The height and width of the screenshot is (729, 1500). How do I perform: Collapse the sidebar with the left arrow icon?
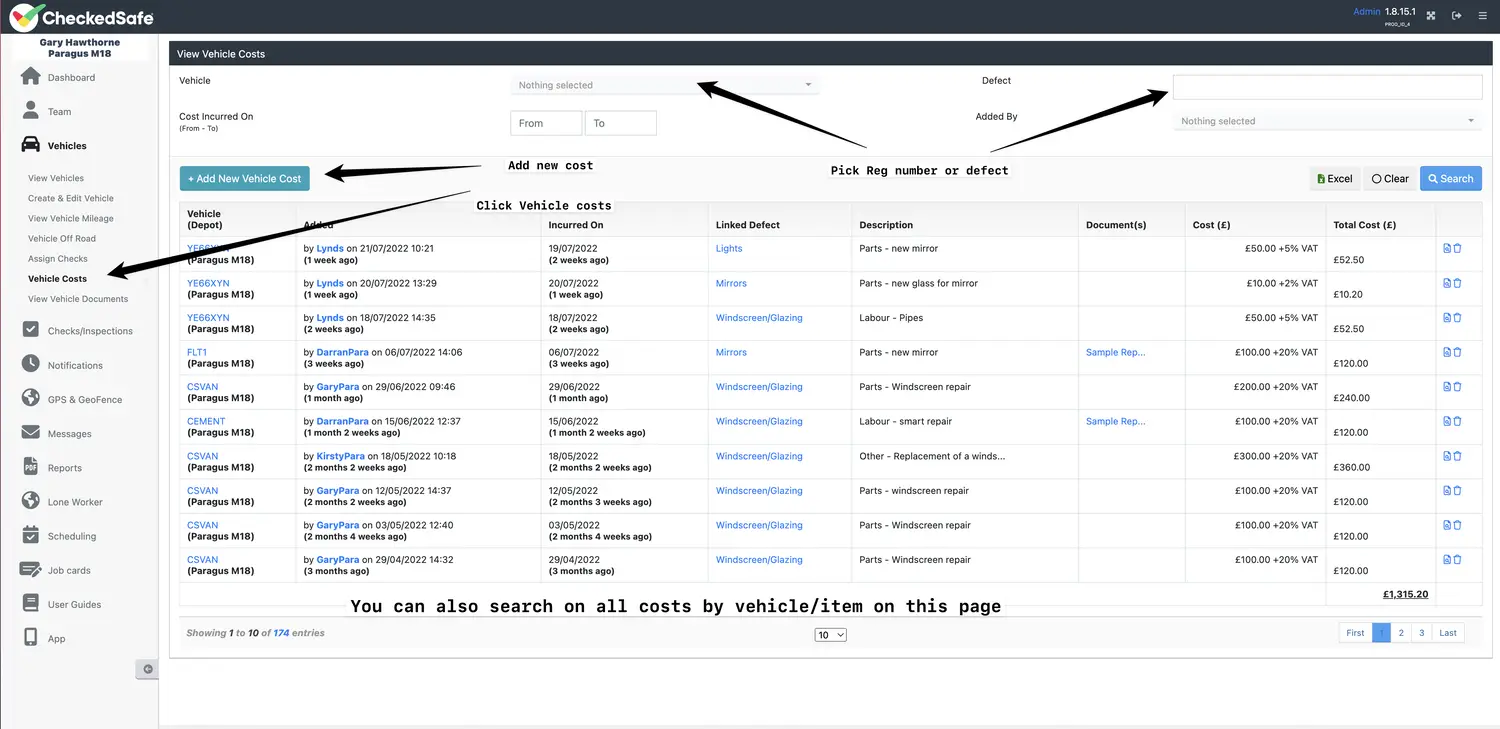click(147, 669)
